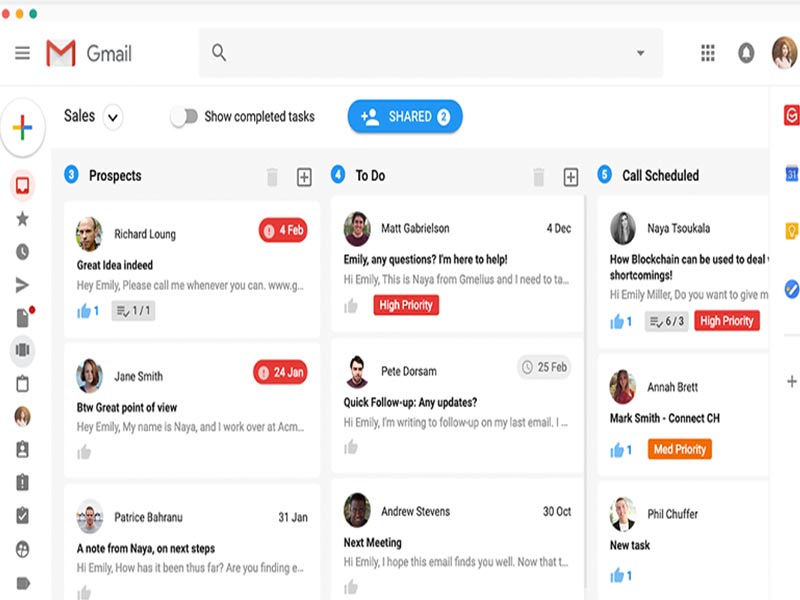Like Richard Loung's card
This screenshot has width=800, height=600.
click(x=84, y=310)
